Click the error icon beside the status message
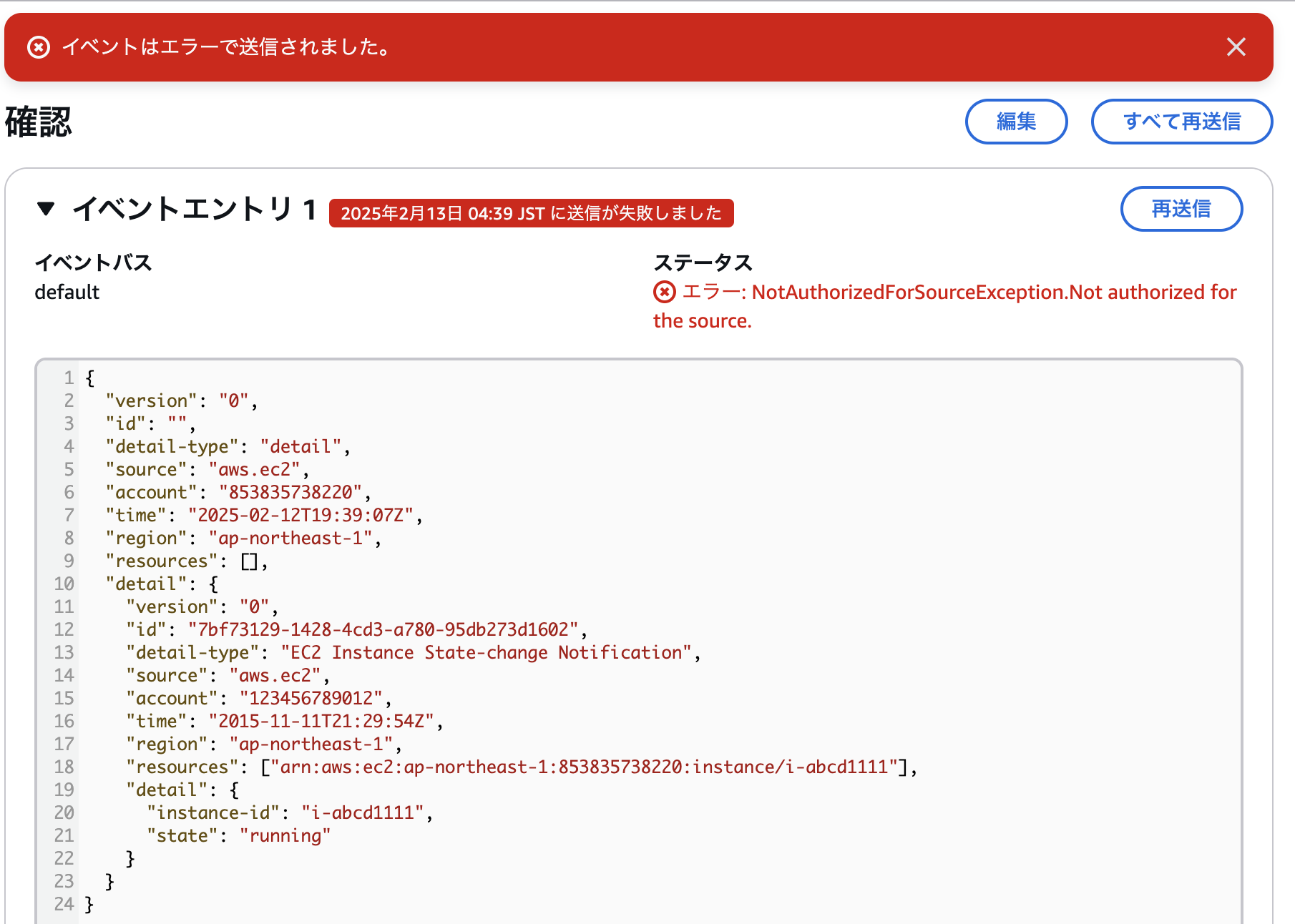1295x924 pixels. (665, 292)
